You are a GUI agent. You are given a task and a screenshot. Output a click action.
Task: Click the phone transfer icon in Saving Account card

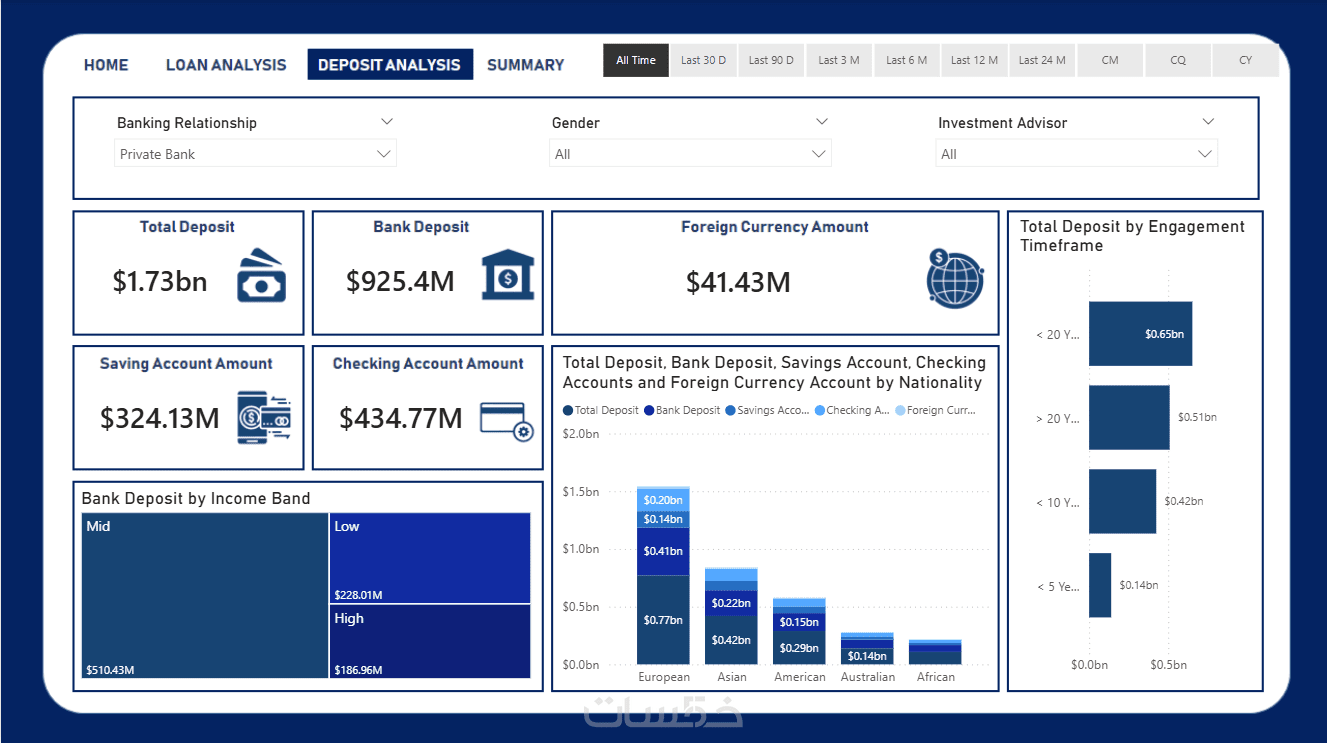[x=264, y=418]
